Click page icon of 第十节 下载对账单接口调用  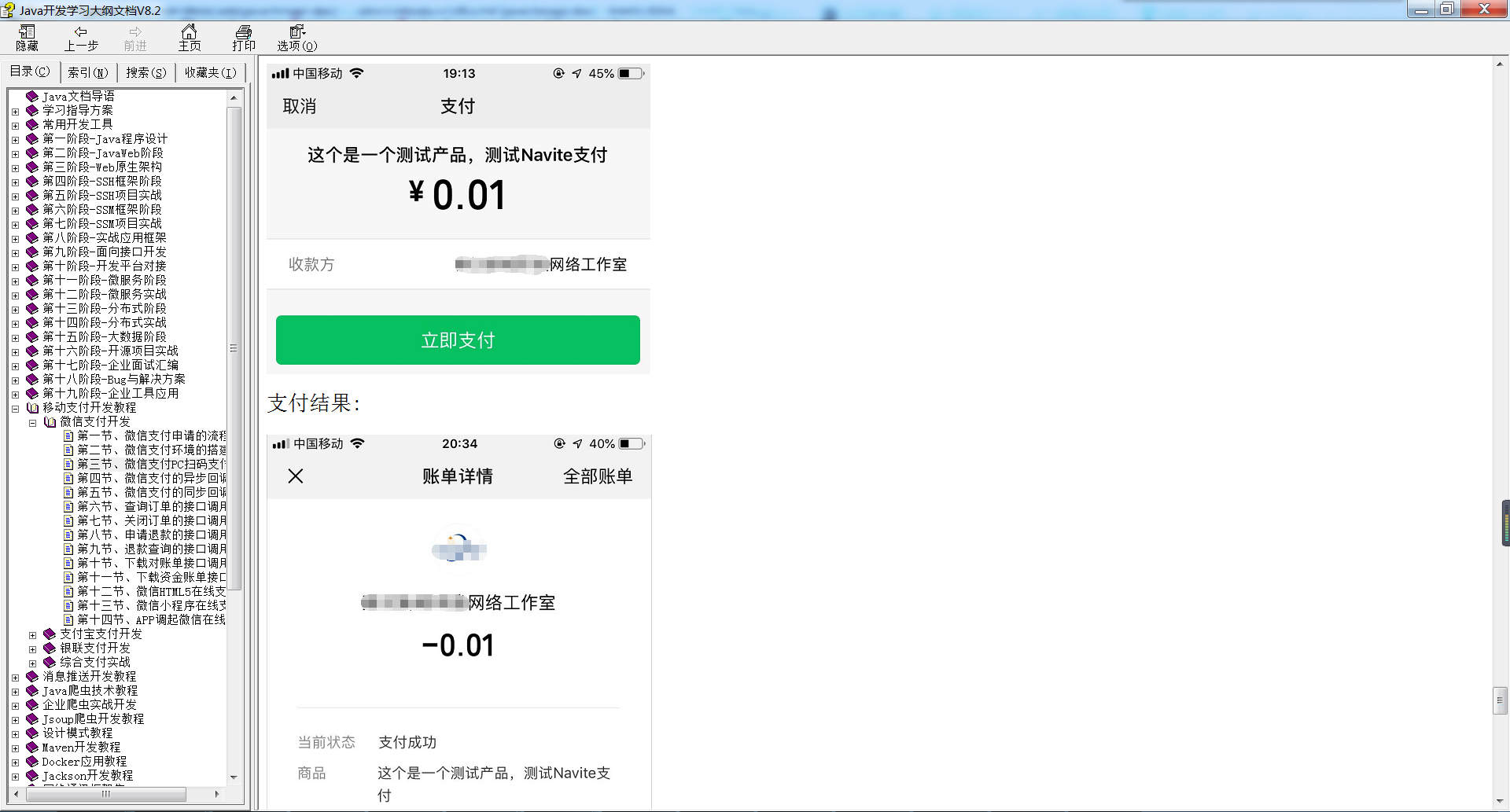68,563
